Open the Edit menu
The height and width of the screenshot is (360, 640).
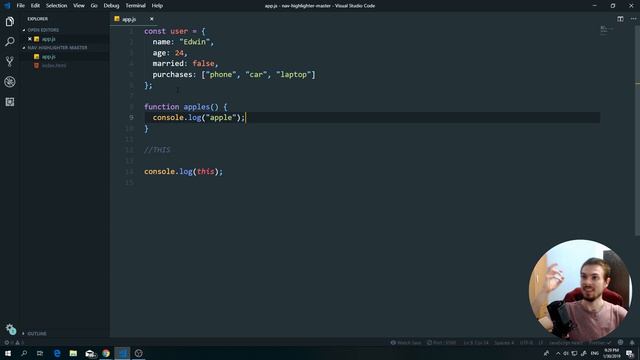click(35, 6)
